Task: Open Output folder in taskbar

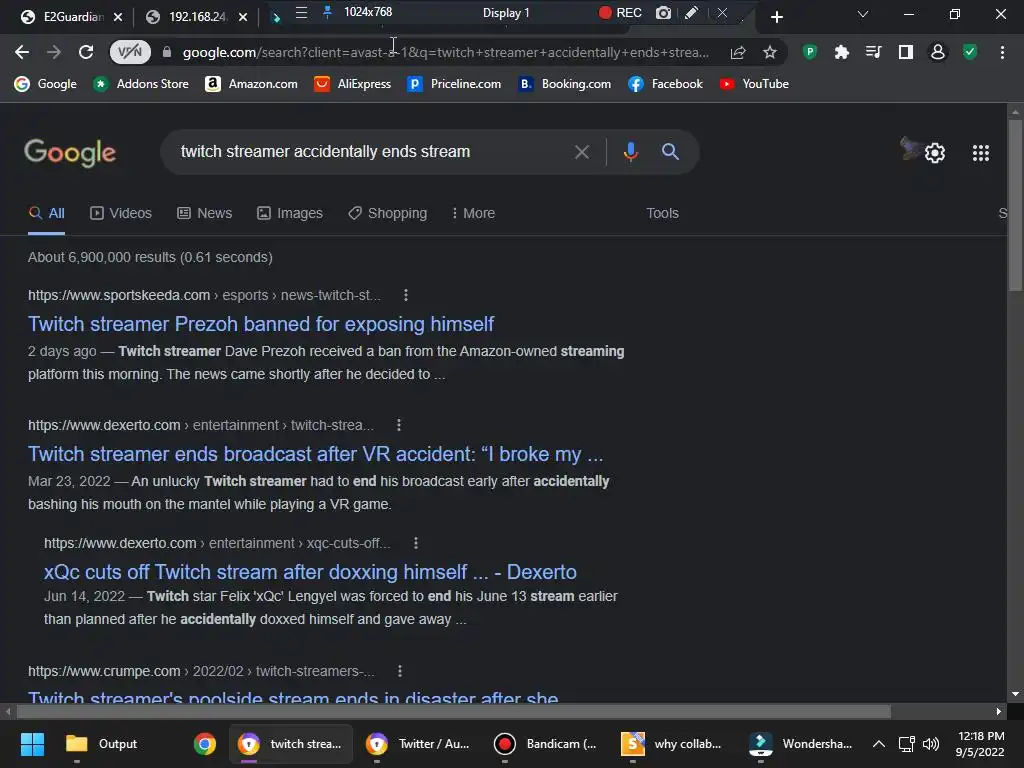Action: (102, 744)
